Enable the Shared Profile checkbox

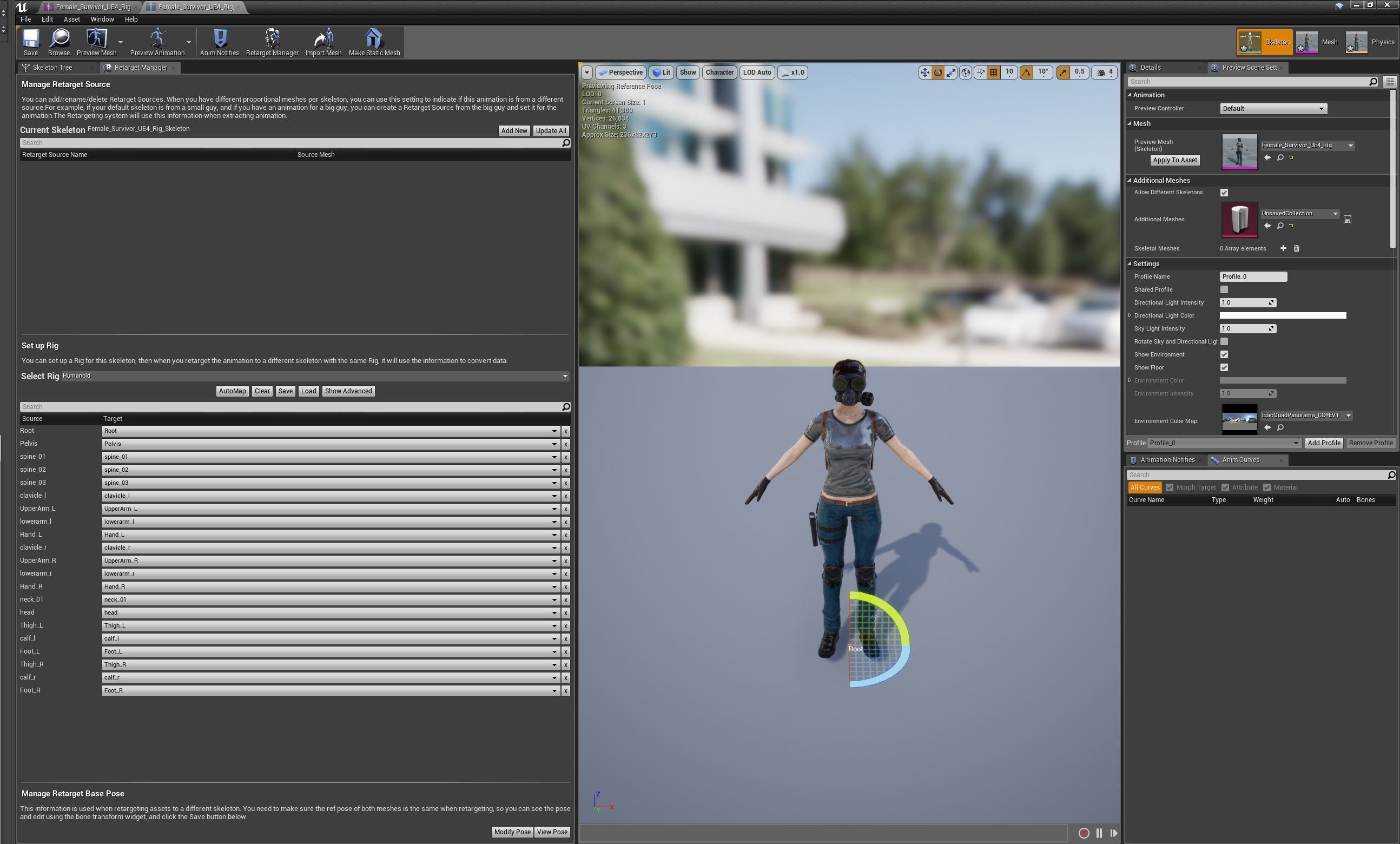click(x=1224, y=290)
